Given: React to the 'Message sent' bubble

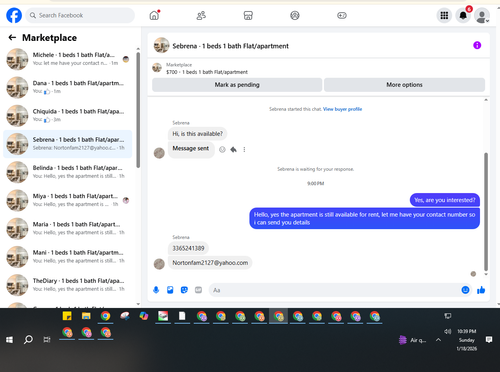Looking at the screenshot, I should (x=222, y=149).
